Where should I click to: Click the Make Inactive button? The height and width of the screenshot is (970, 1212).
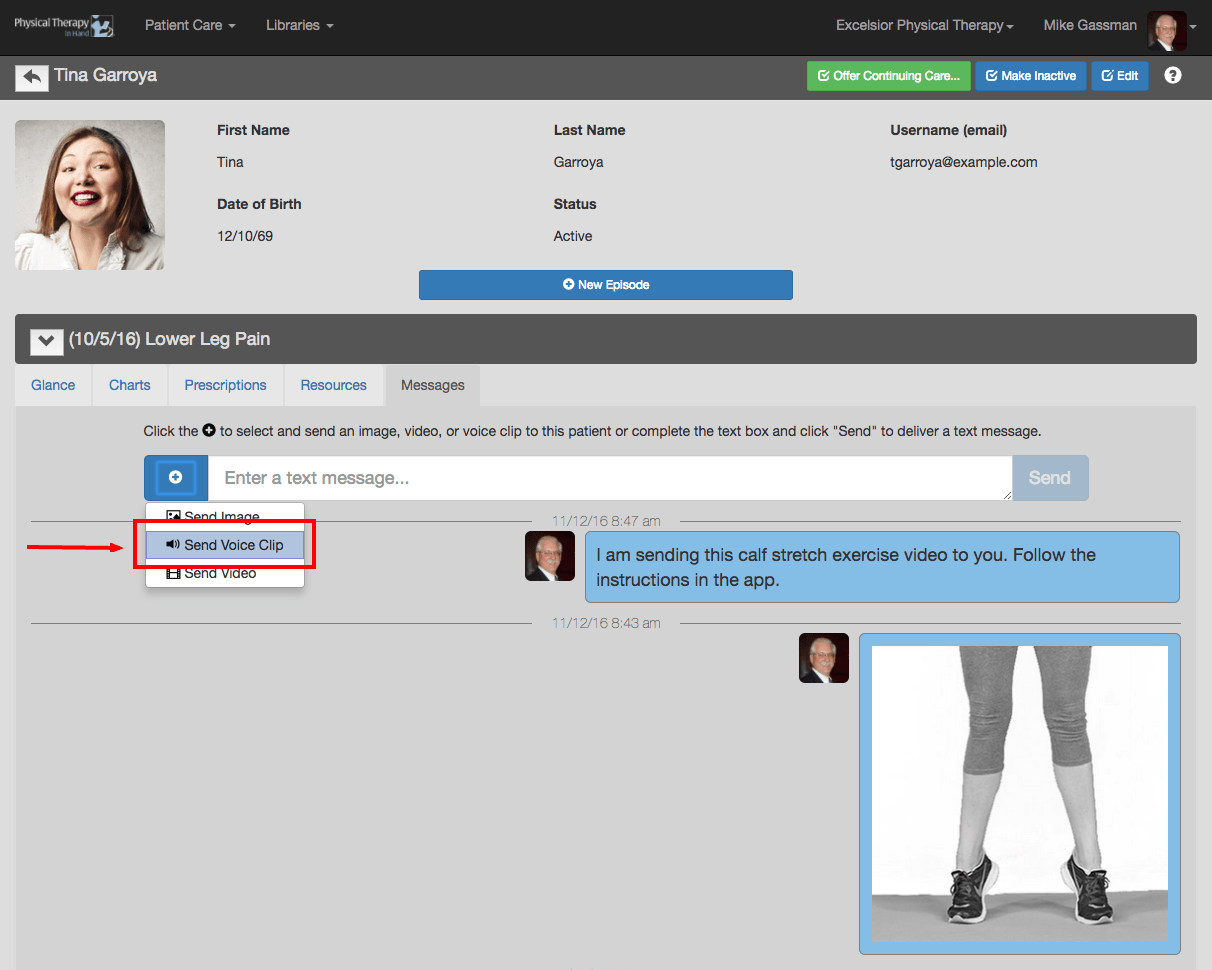tap(1031, 76)
